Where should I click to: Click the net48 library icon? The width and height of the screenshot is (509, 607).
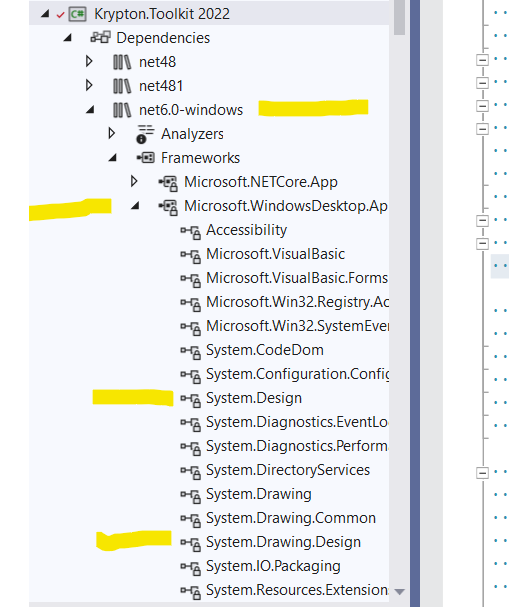point(122,62)
